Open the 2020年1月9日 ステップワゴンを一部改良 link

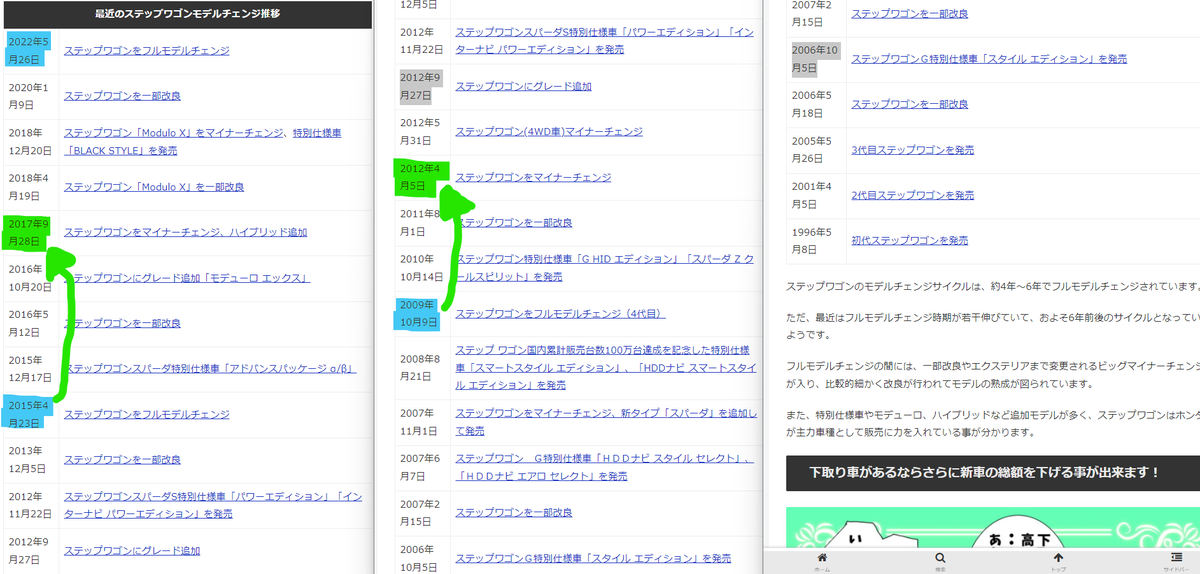[x=122, y=96]
